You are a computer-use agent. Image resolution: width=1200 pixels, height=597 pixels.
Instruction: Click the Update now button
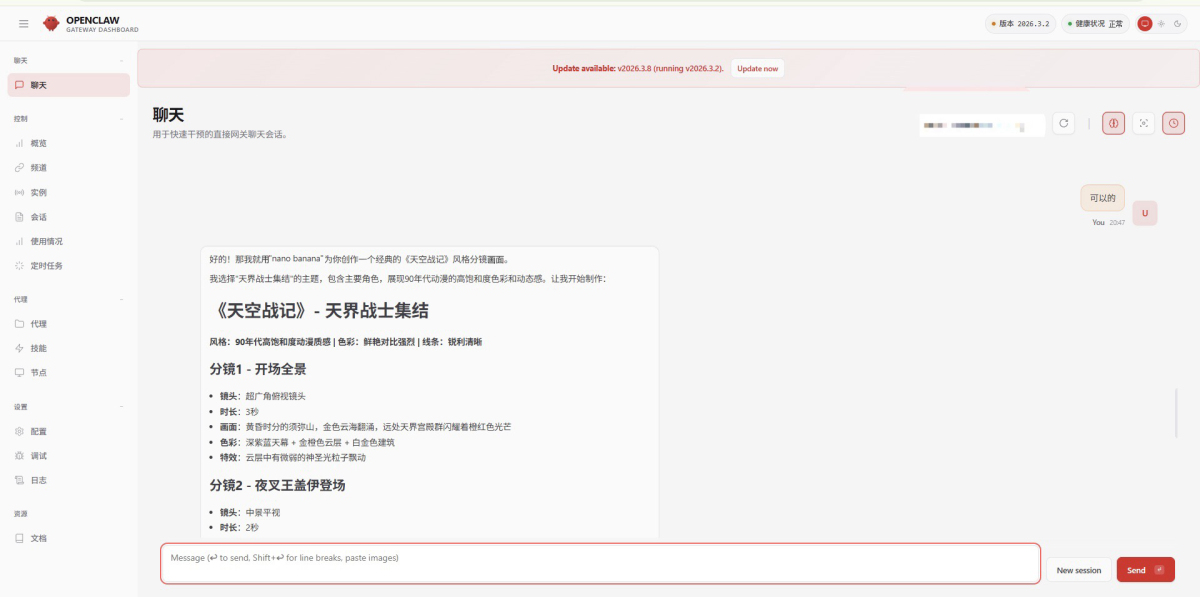pyautogui.click(x=757, y=68)
